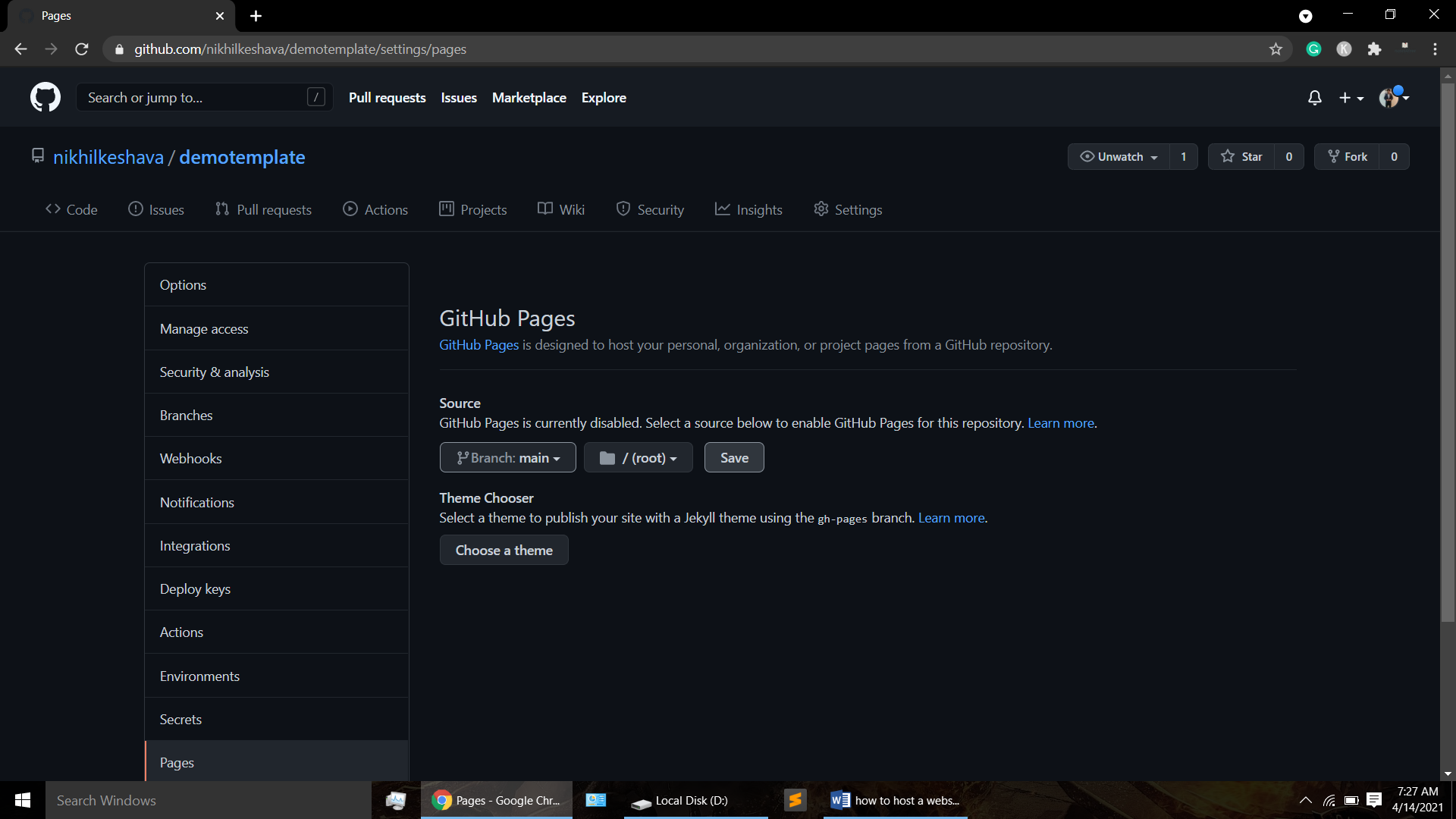
Task: Switch to the Insights tab
Action: point(748,209)
